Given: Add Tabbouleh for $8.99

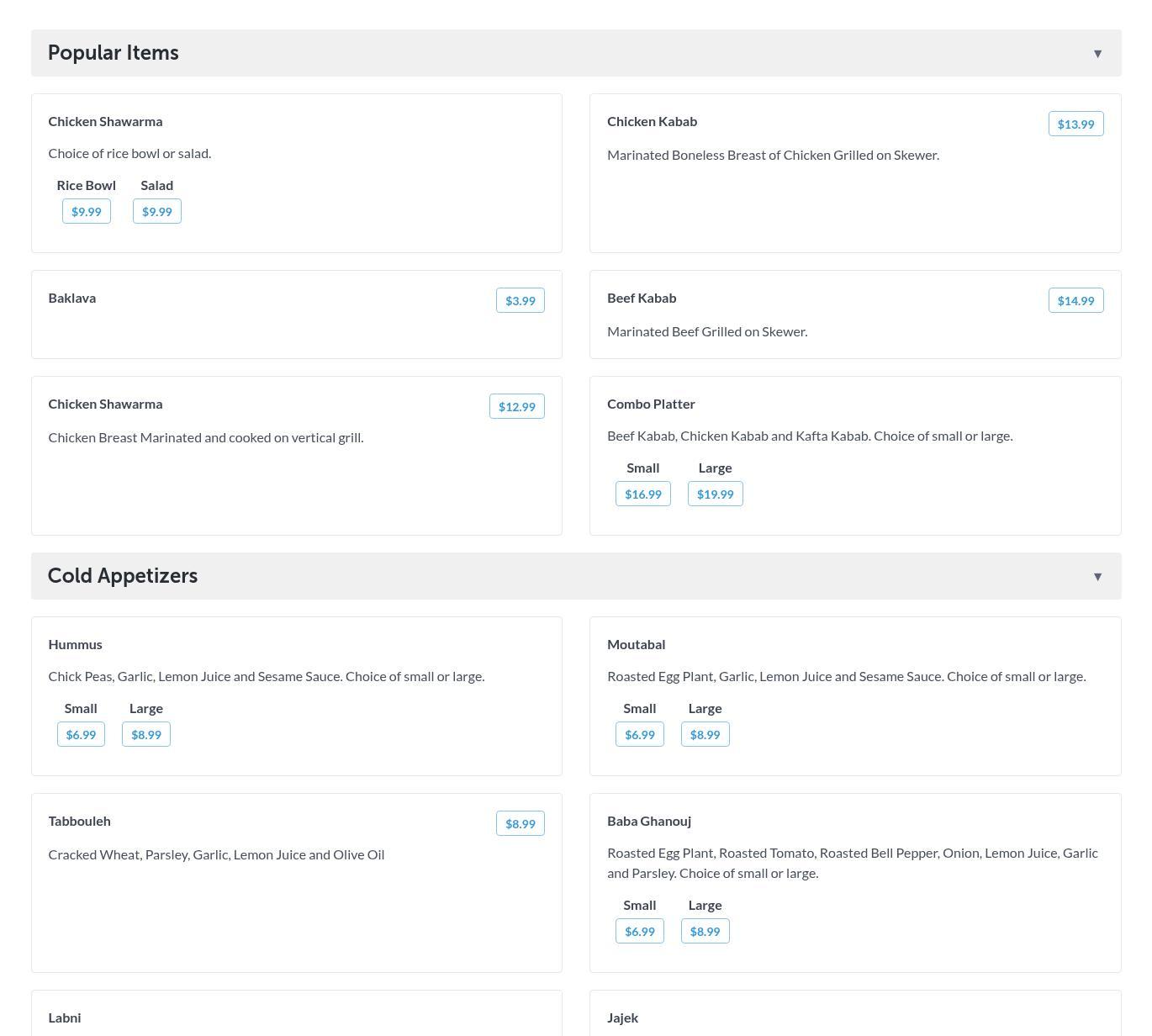Looking at the screenshot, I should click(520, 824).
